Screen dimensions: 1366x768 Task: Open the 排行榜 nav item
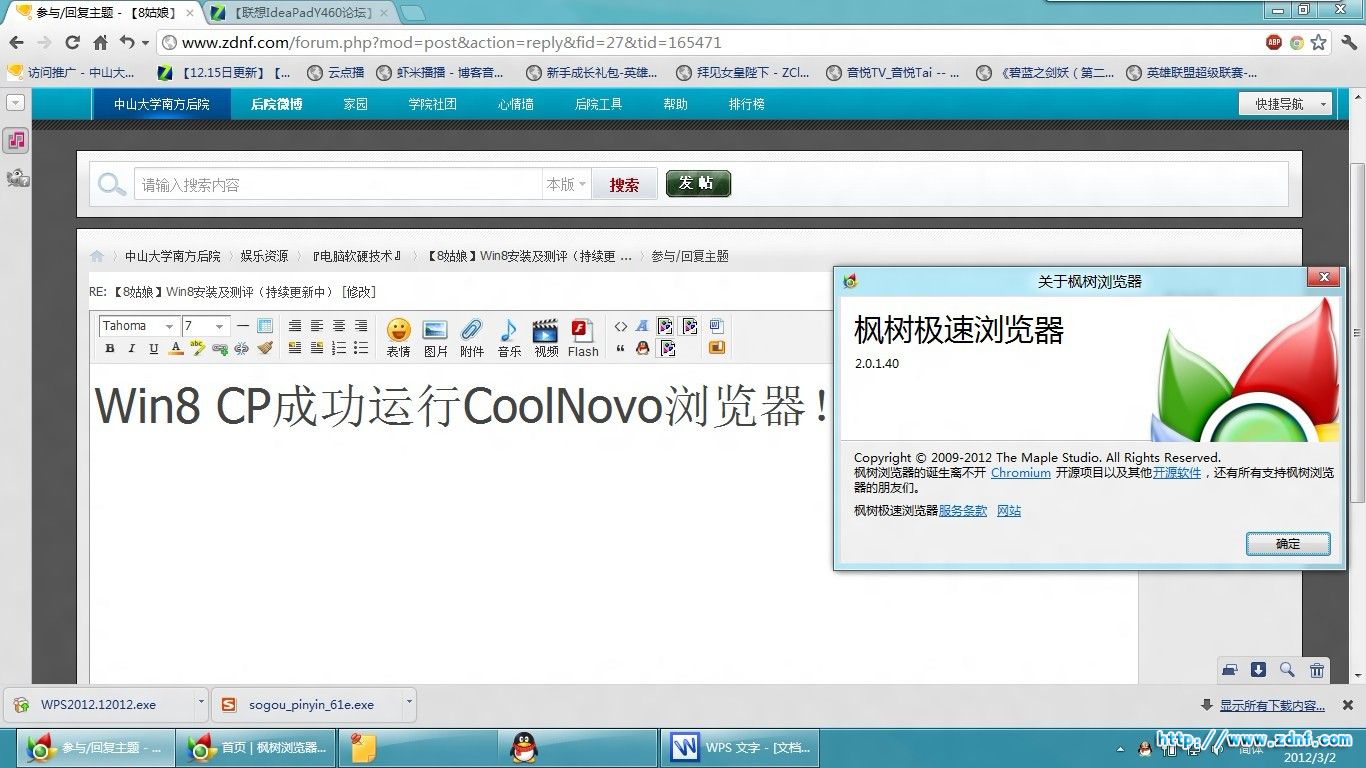(747, 104)
